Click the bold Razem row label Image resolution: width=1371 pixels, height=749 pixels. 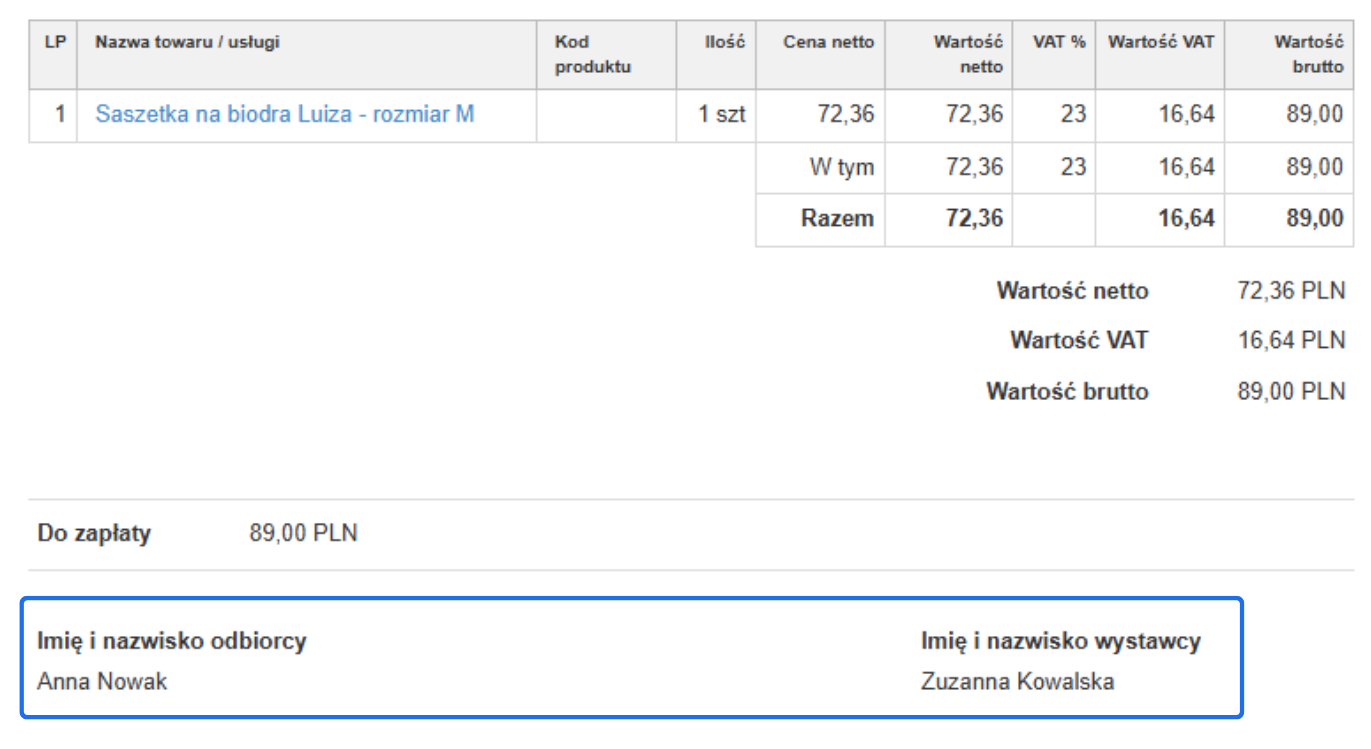pyautogui.click(x=837, y=218)
